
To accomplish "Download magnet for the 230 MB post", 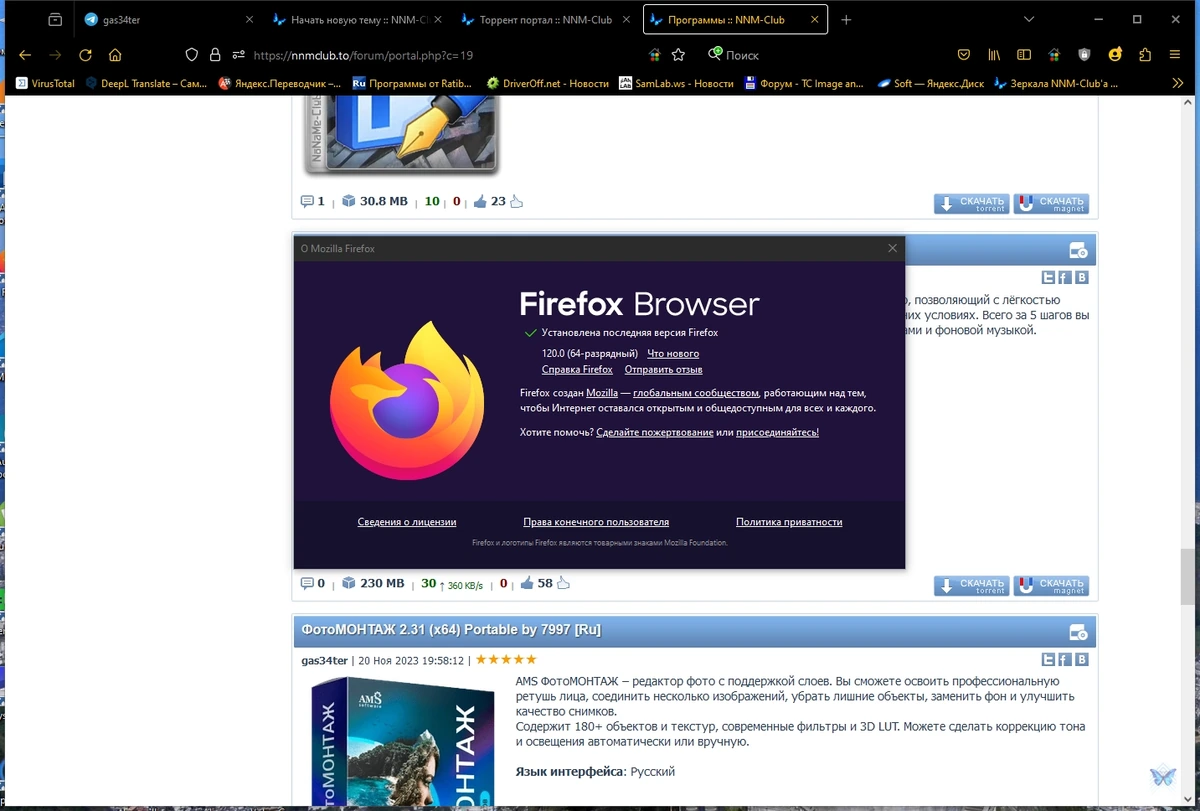I will coord(1051,586).
